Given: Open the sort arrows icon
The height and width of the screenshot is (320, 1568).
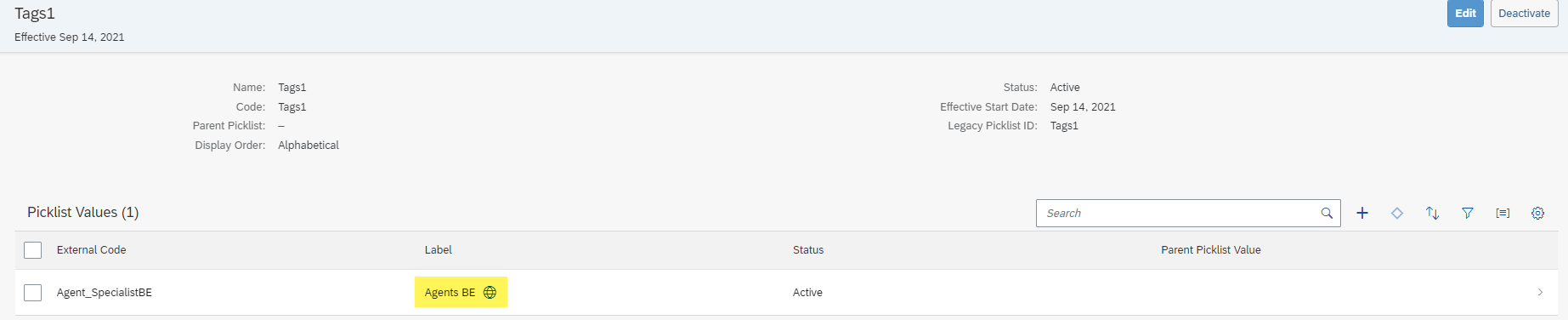Looking at the screenshot, I should coord(1433,213).
